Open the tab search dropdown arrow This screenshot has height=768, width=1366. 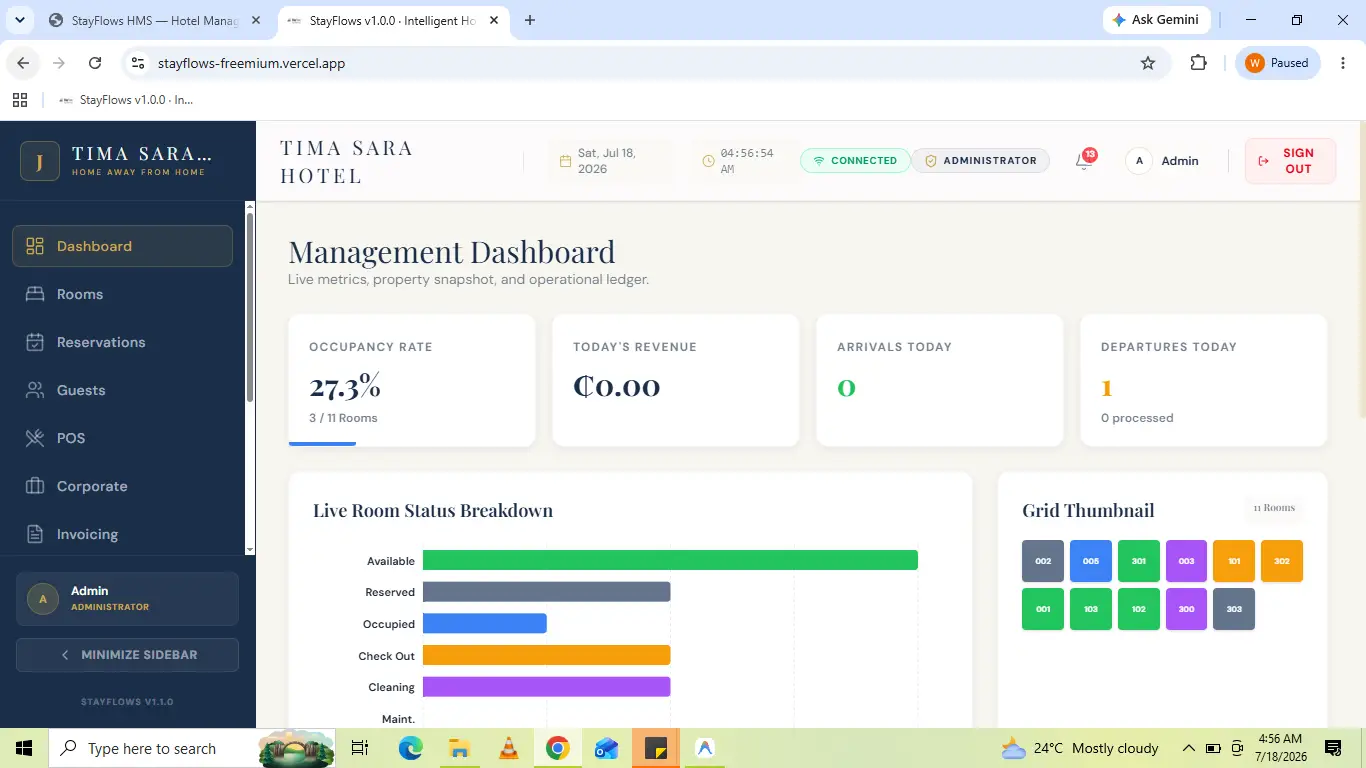[19, 20]
